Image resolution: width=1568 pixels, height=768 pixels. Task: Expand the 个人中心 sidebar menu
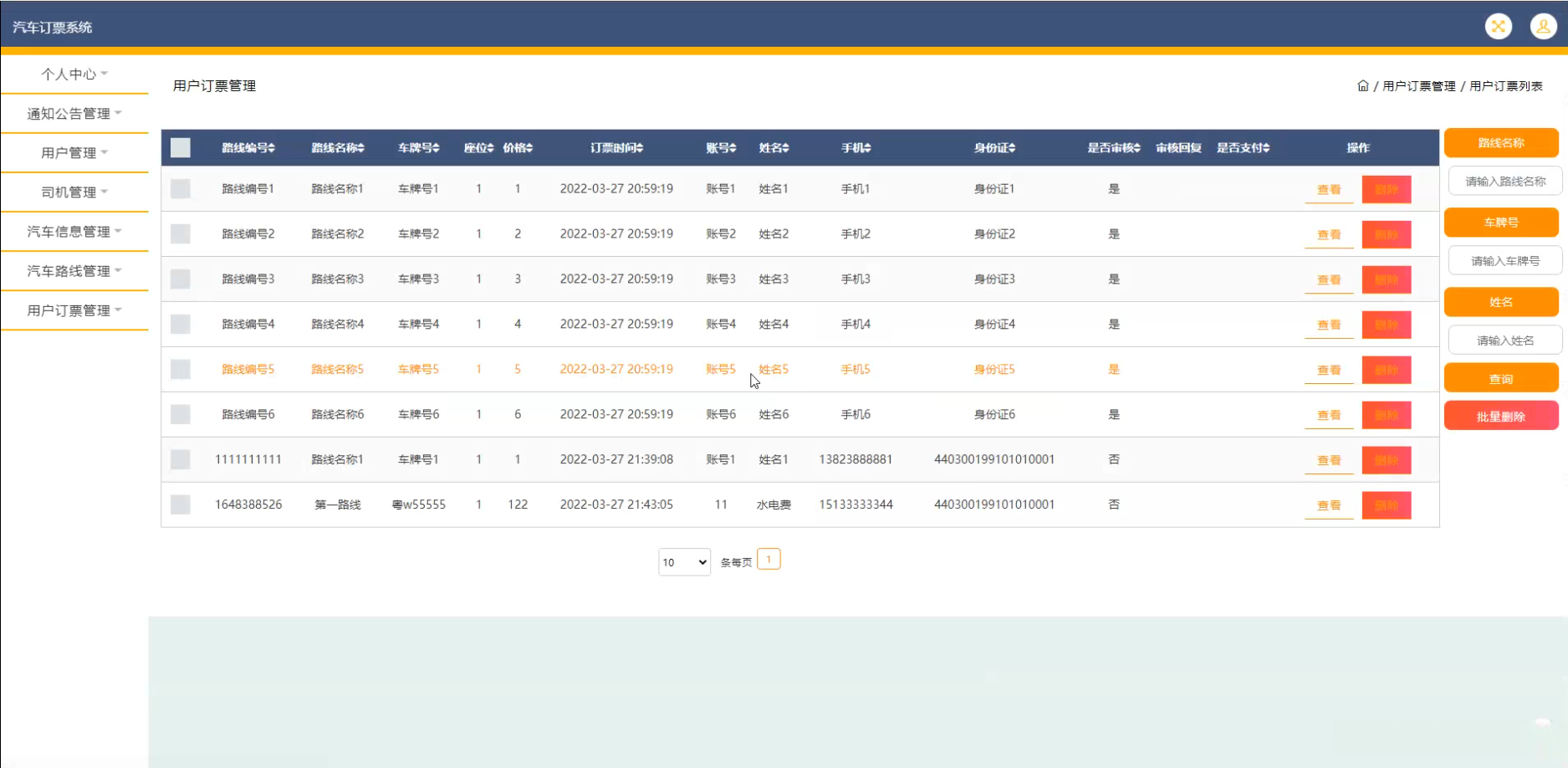[74, 74]
